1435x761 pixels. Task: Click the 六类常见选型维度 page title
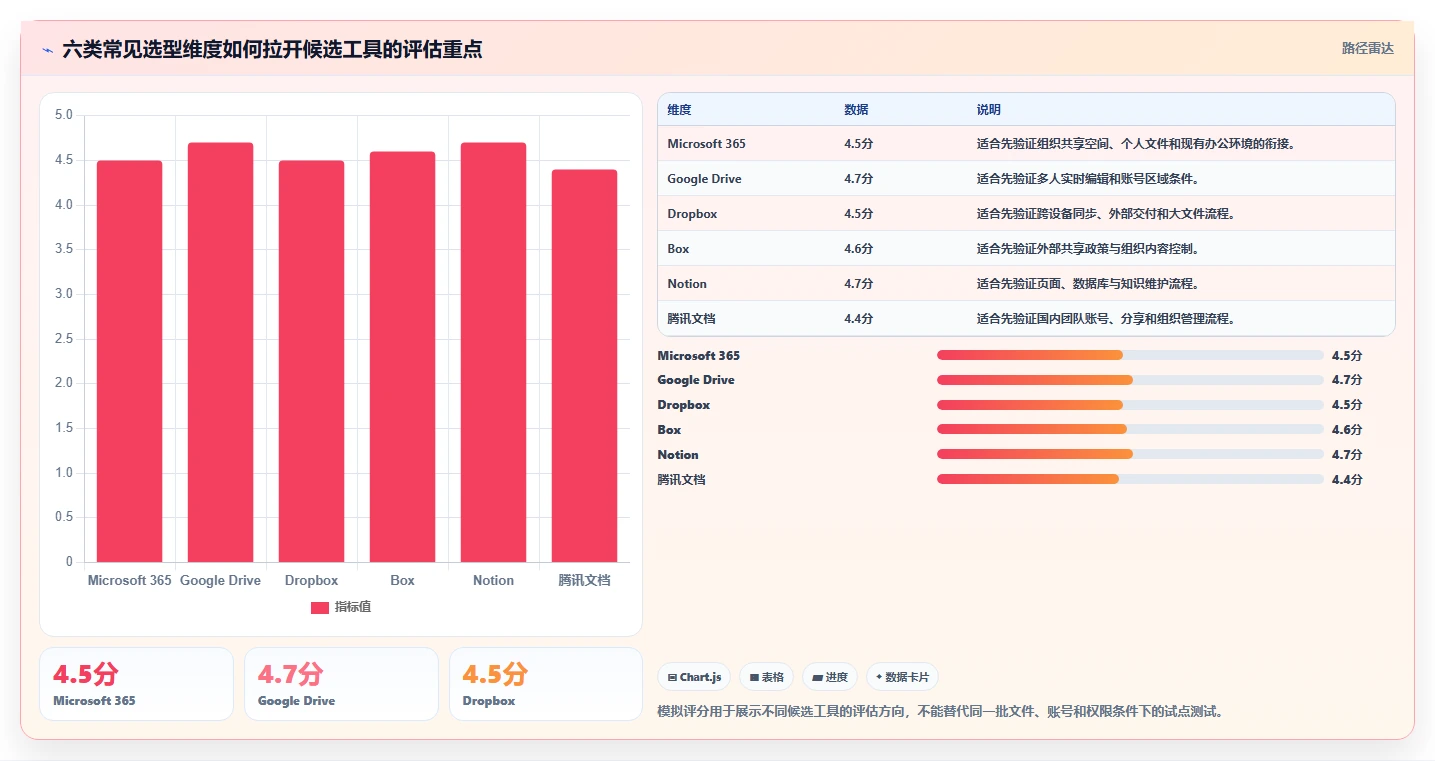pyautogui.click(x=272, y=49)
